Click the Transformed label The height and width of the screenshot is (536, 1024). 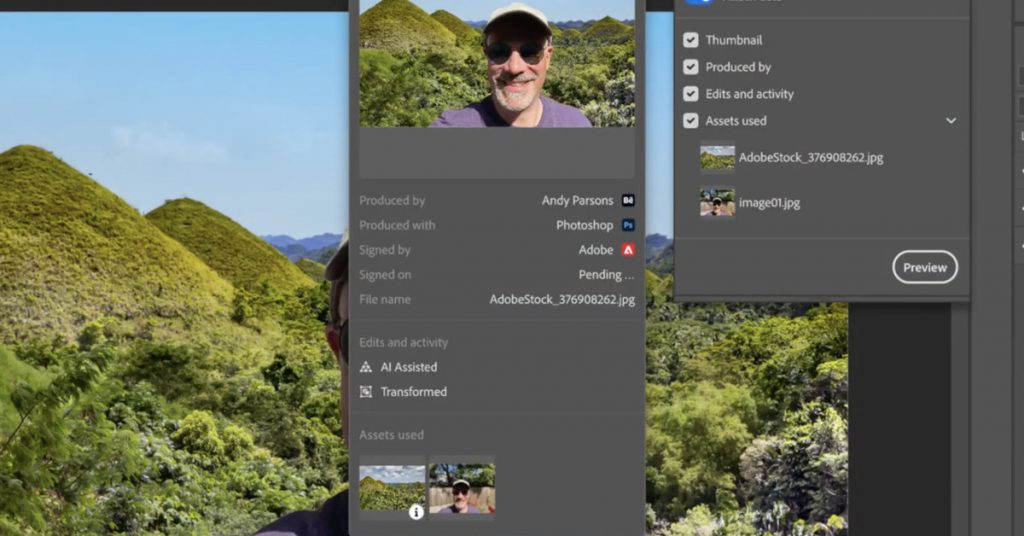click(x=414, y=392)
